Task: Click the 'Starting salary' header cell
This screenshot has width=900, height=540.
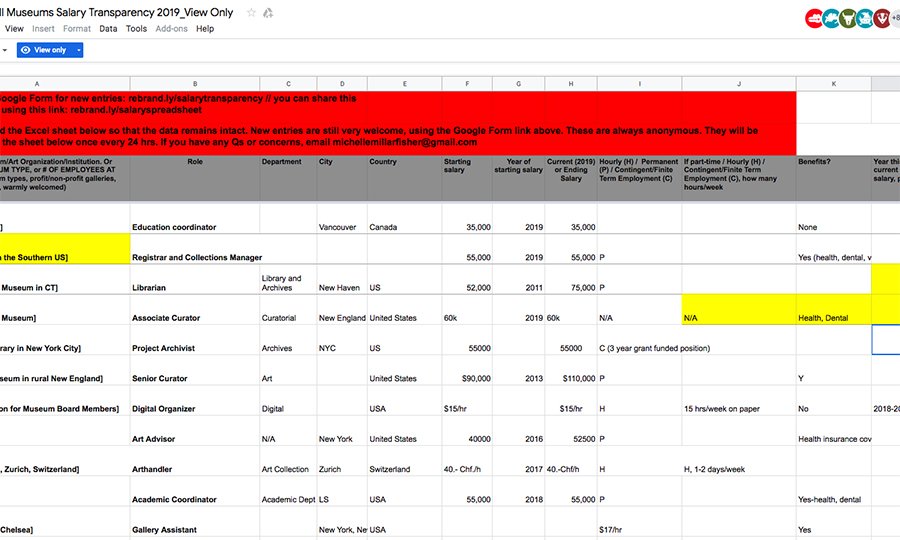Action: click(467, 178)
